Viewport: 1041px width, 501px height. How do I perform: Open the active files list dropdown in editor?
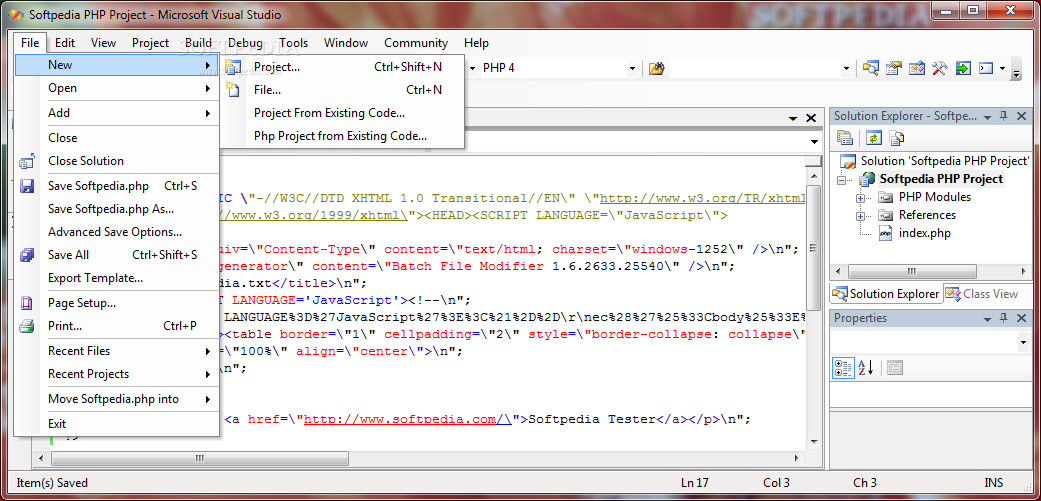click(793, 119)
